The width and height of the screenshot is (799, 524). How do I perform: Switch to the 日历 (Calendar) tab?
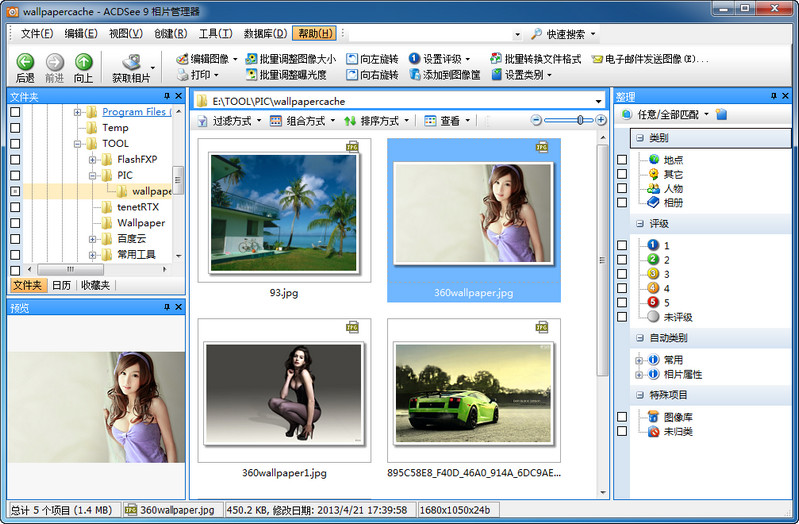click(x=62, y=285)
